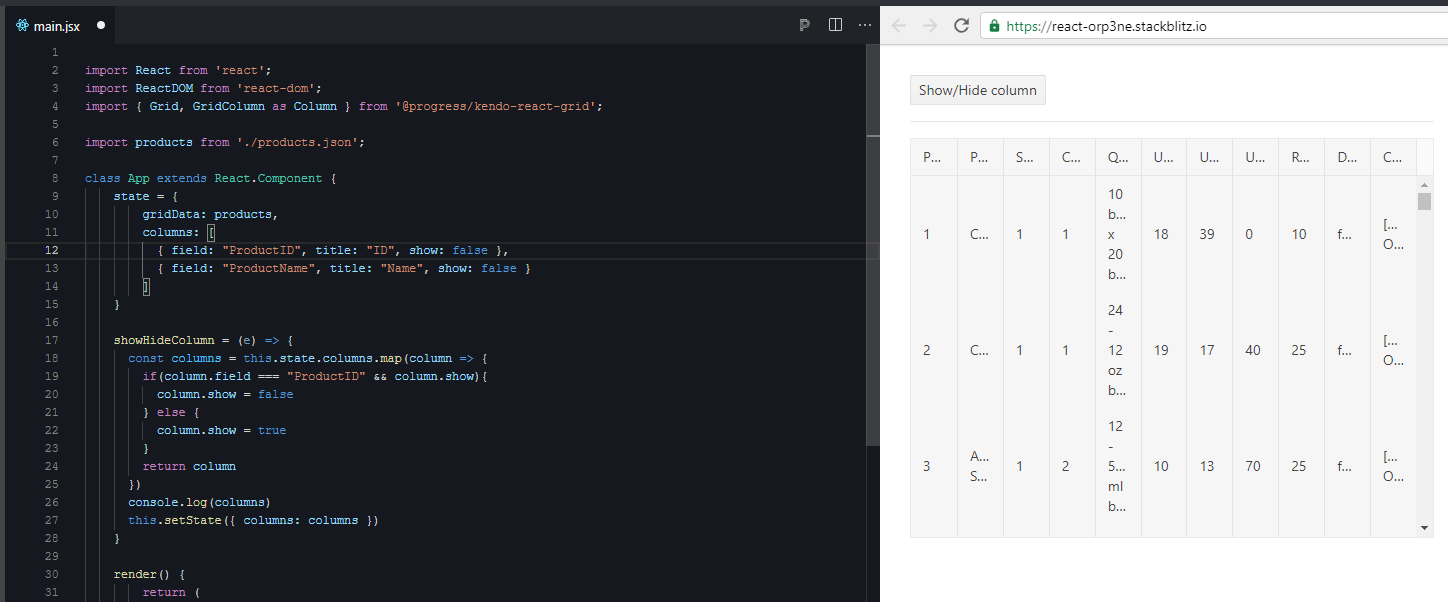Screen dimensions: 1448x602
Task: Click the stackblitz.io URL address bar
Action: pos(1200,26)
